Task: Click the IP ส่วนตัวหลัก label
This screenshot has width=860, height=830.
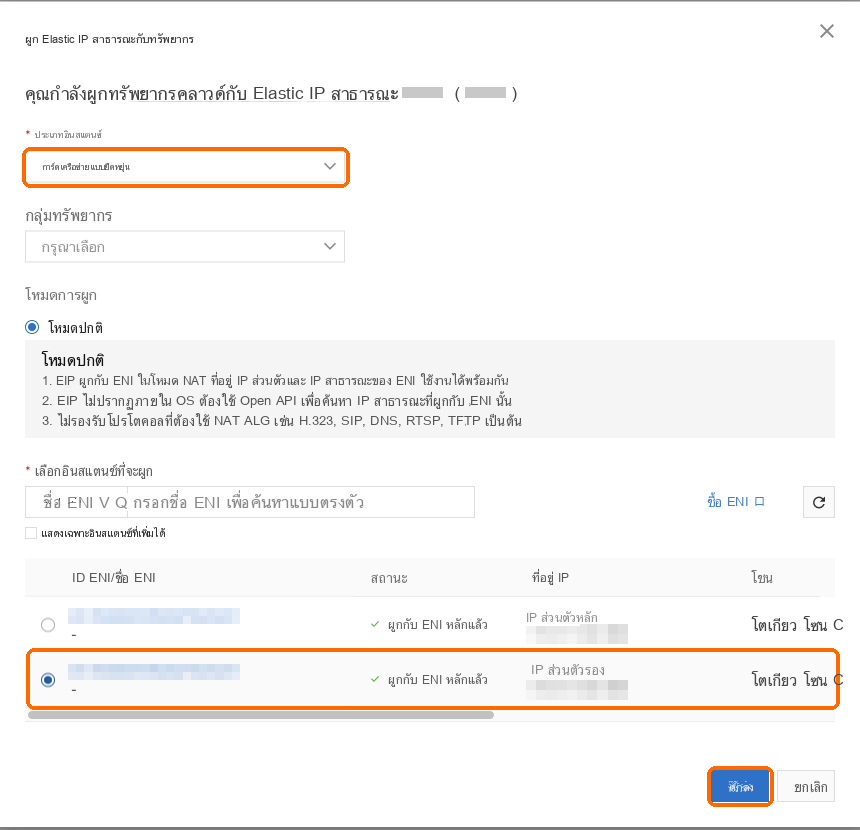Action: pyautogui.click(x=562, y=618)
